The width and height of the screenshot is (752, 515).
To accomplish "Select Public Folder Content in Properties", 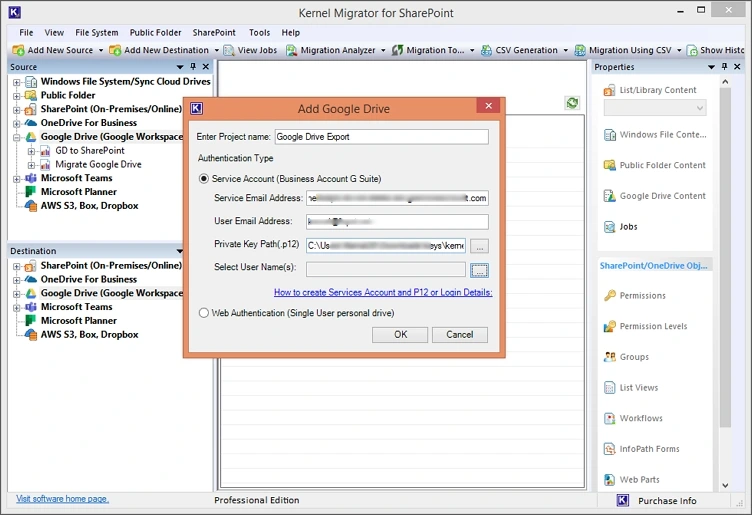I will coord(654,165).
